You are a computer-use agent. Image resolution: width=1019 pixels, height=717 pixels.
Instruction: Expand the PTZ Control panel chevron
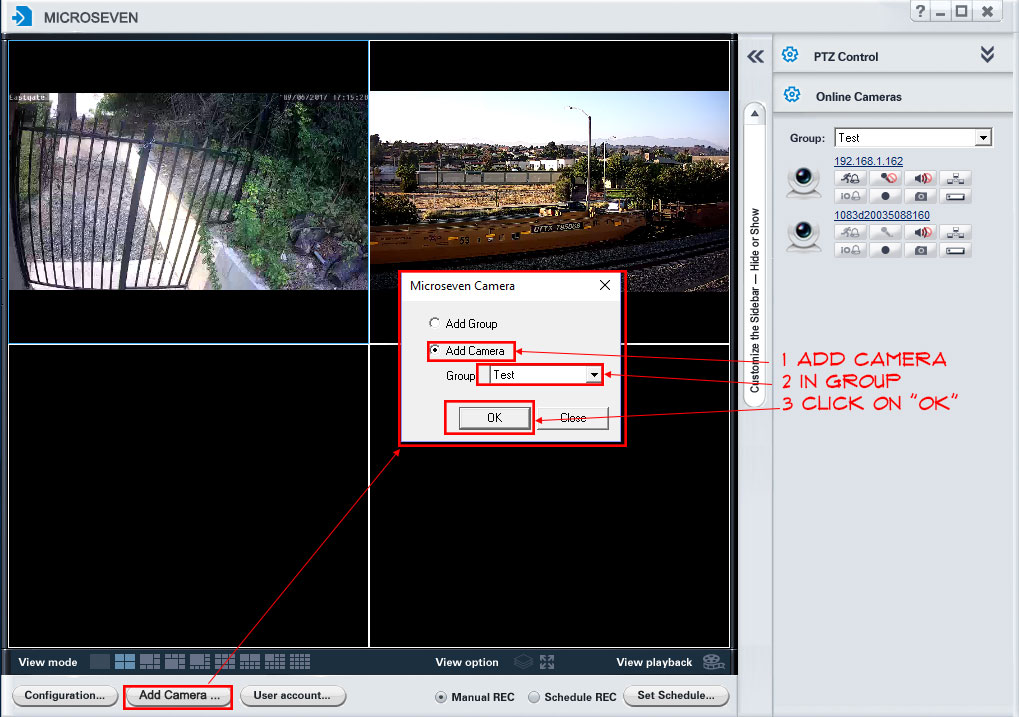pyautogui.click(x=987, y=55)
